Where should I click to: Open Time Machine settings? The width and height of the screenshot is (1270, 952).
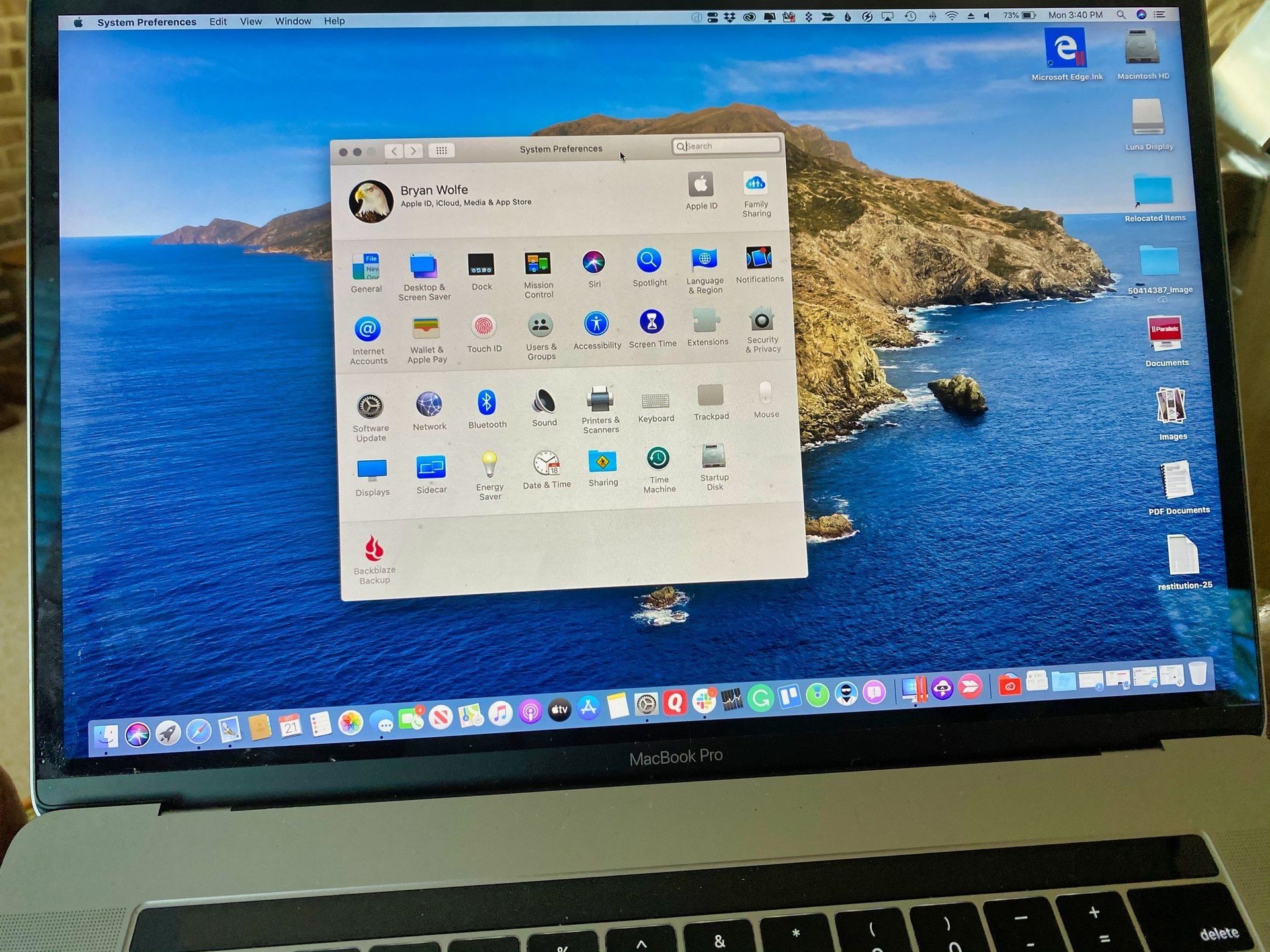(657, 459)
